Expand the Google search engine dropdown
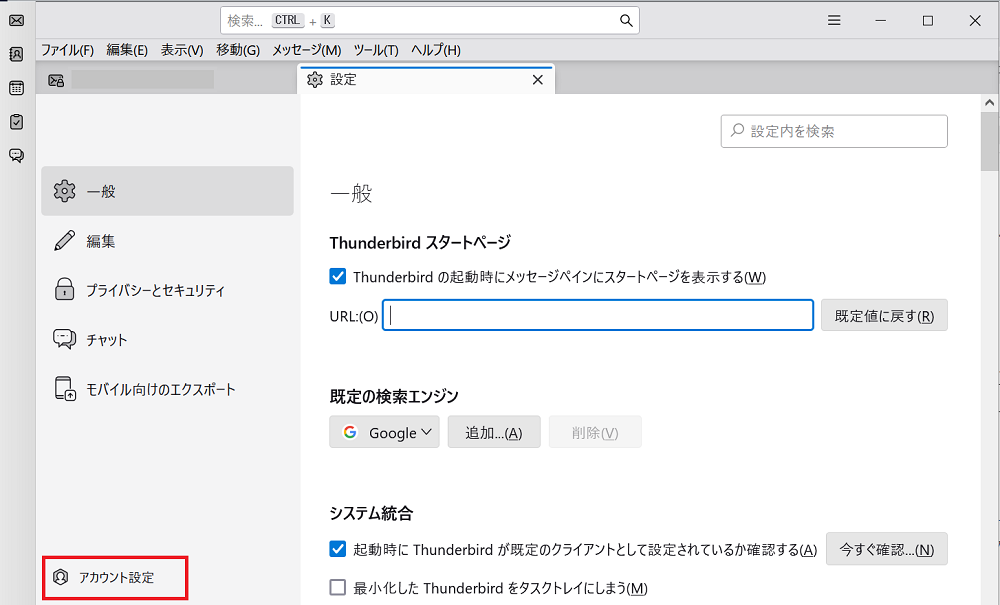 (384, 433)
